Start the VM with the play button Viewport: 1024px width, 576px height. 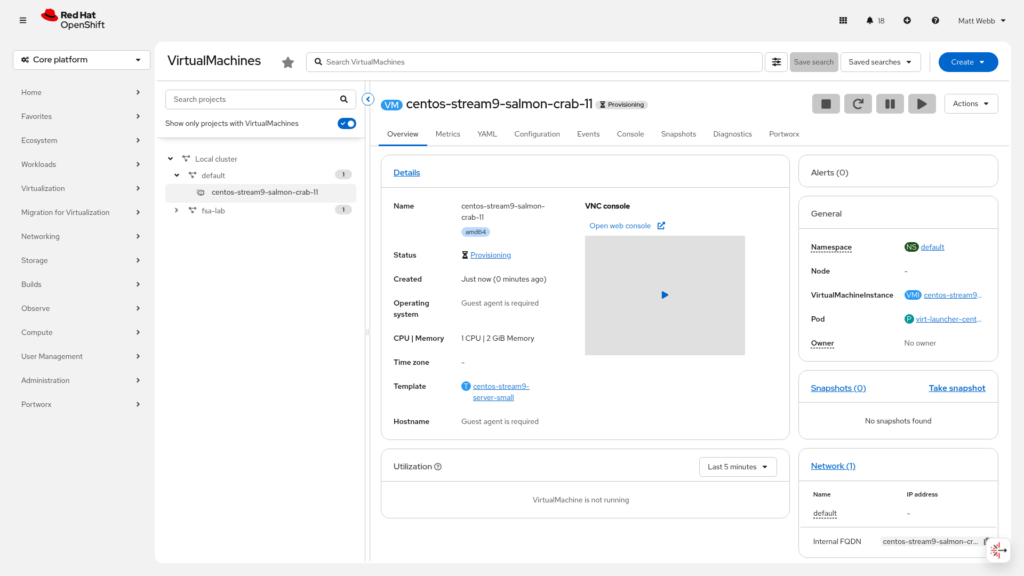(921, 104)
